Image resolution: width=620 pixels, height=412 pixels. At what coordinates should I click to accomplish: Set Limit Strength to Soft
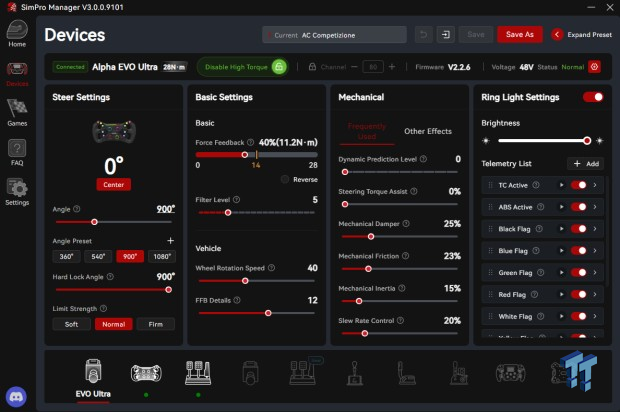(72, 324)
